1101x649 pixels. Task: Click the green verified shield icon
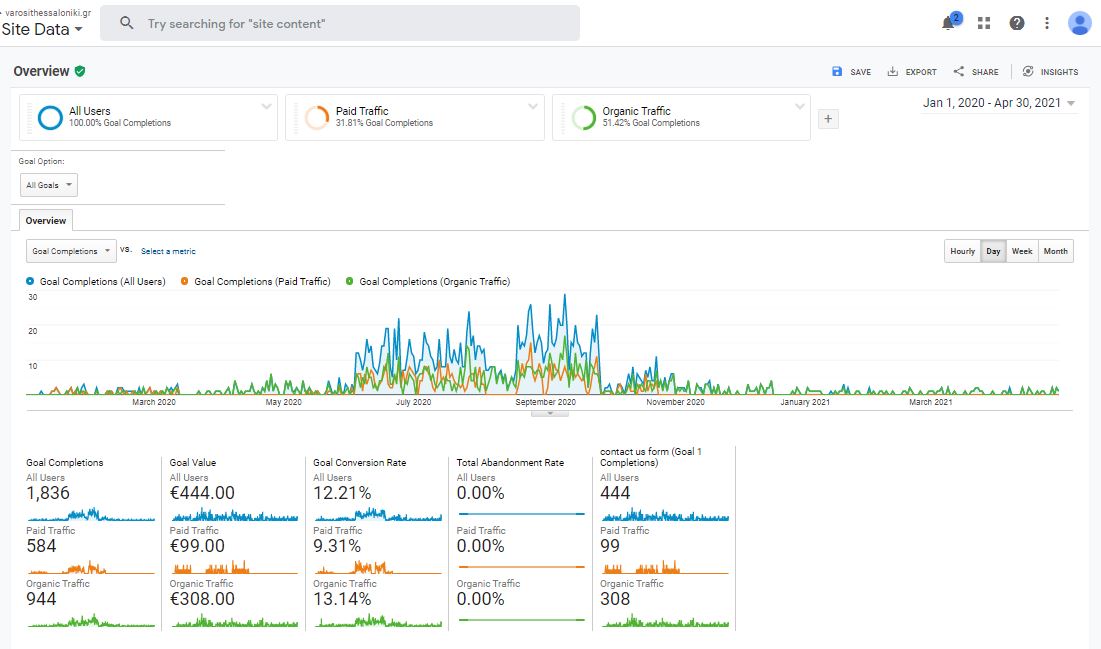80,71
